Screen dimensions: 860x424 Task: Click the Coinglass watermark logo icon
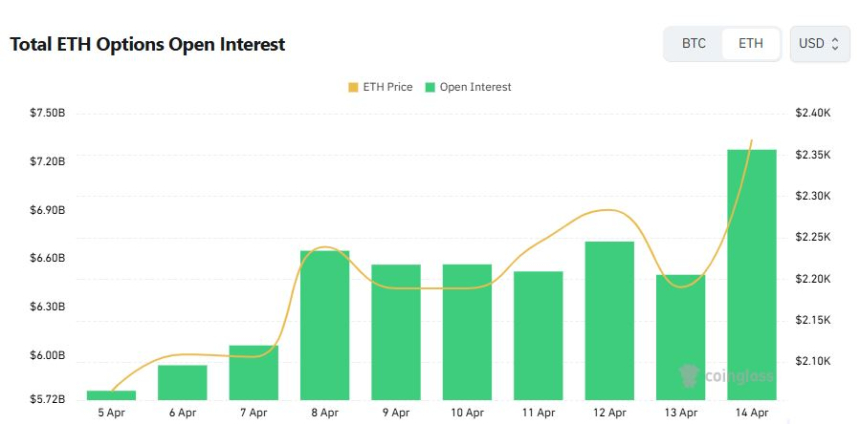[x=687, y=376]
